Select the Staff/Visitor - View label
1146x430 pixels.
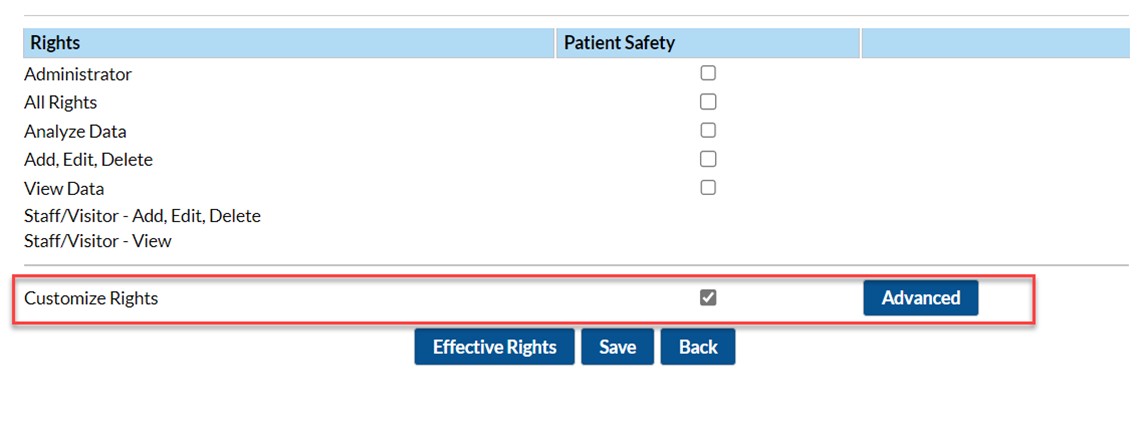98,241
